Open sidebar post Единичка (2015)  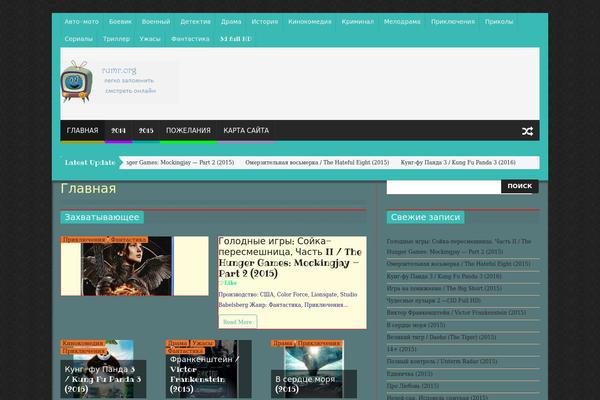coord(409,374)
